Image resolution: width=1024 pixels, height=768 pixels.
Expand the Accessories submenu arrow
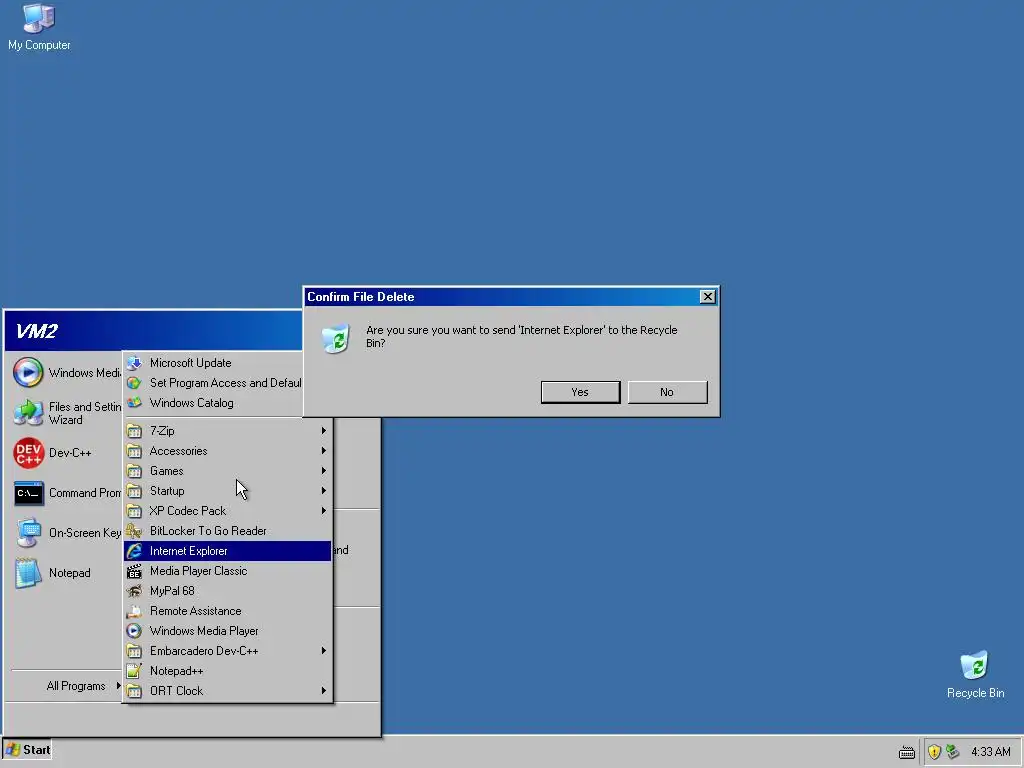[x=323, y=451]
